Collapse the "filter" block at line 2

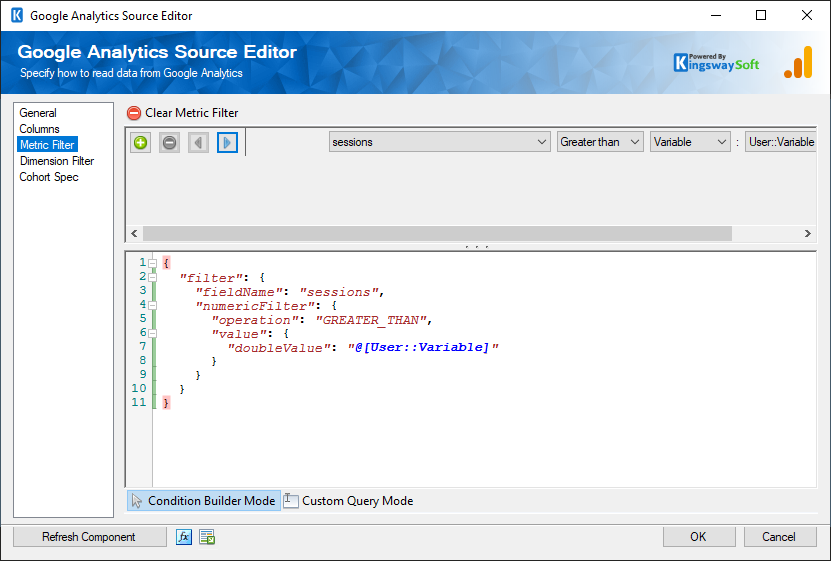(153, 277)
